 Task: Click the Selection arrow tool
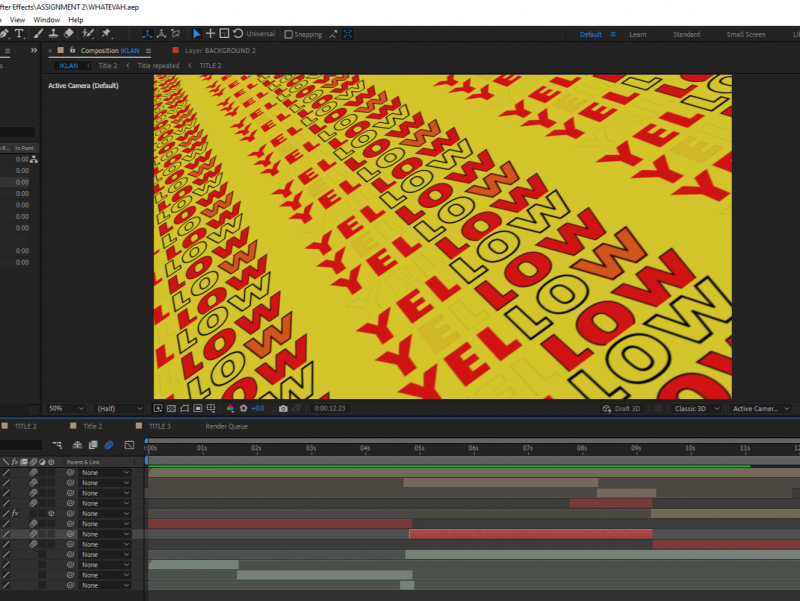(196, 34)
